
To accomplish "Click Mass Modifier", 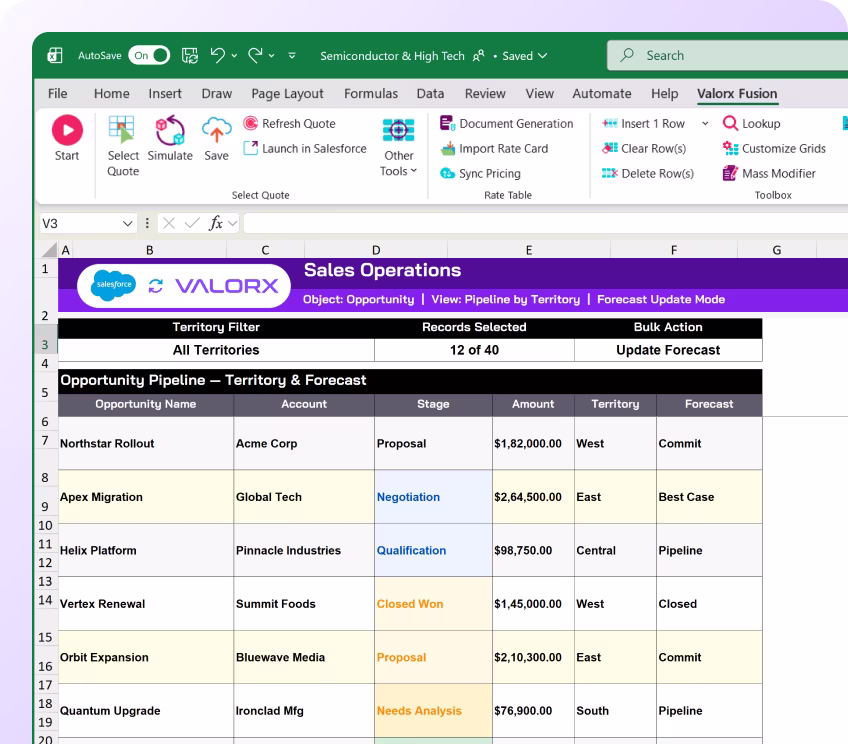I will 769,173.
